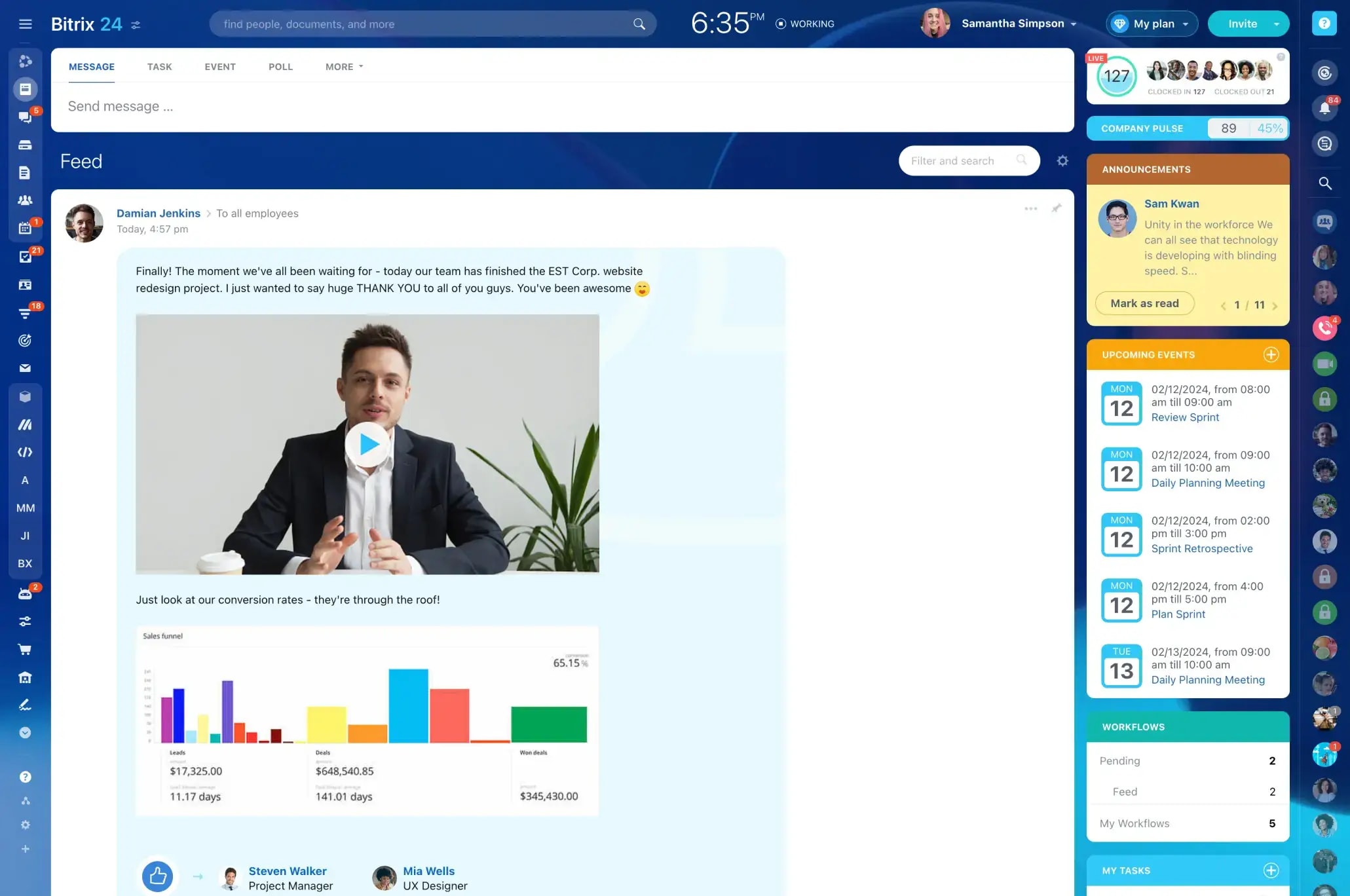Open feed settings gear icon
The height and width of the screenshot is (896, 1350).
(x=1062, y=161)
